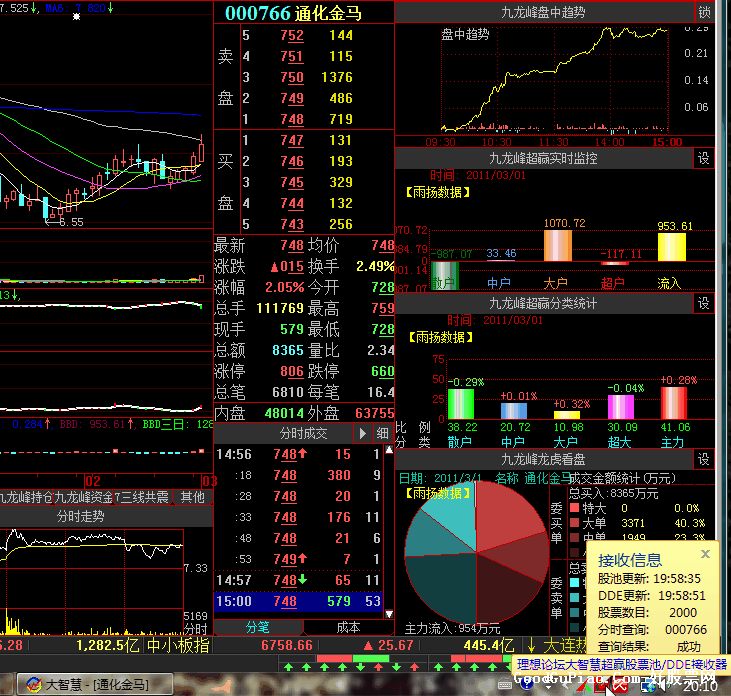731x696 pixels.
Task: Open 设 settings for 九龙峰超赢分类统计
Action: 703,303
